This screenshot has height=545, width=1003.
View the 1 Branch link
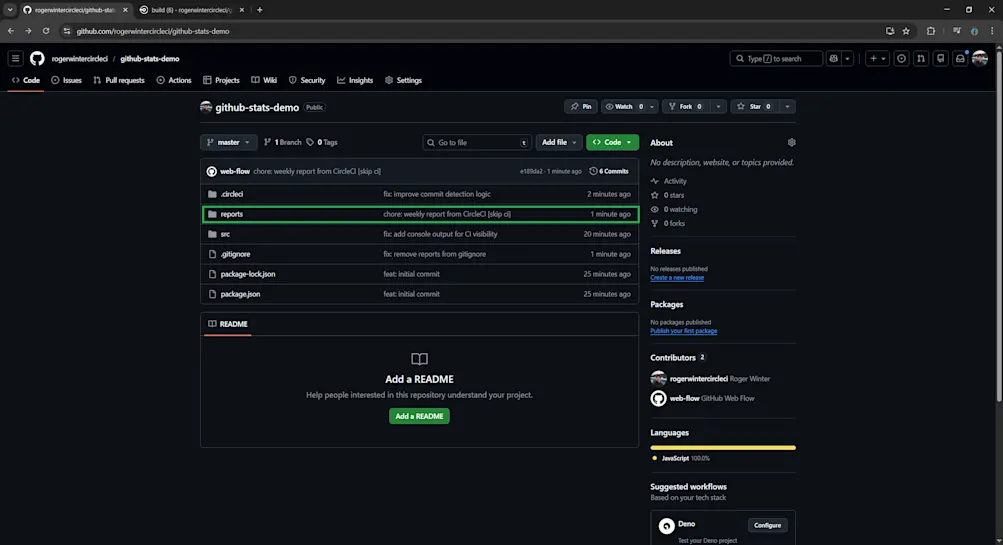pos(282,142)
